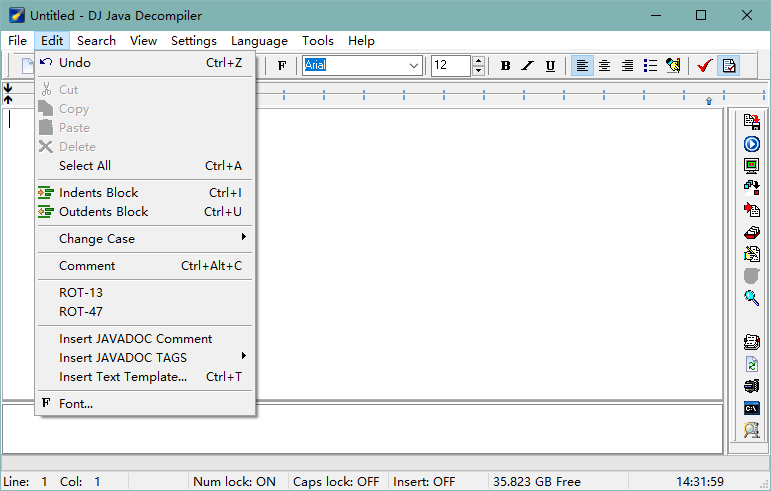This screenshot has height=491, width=771.
Task: Click the down arrow icon left of ruler
Action: [8, 88]
